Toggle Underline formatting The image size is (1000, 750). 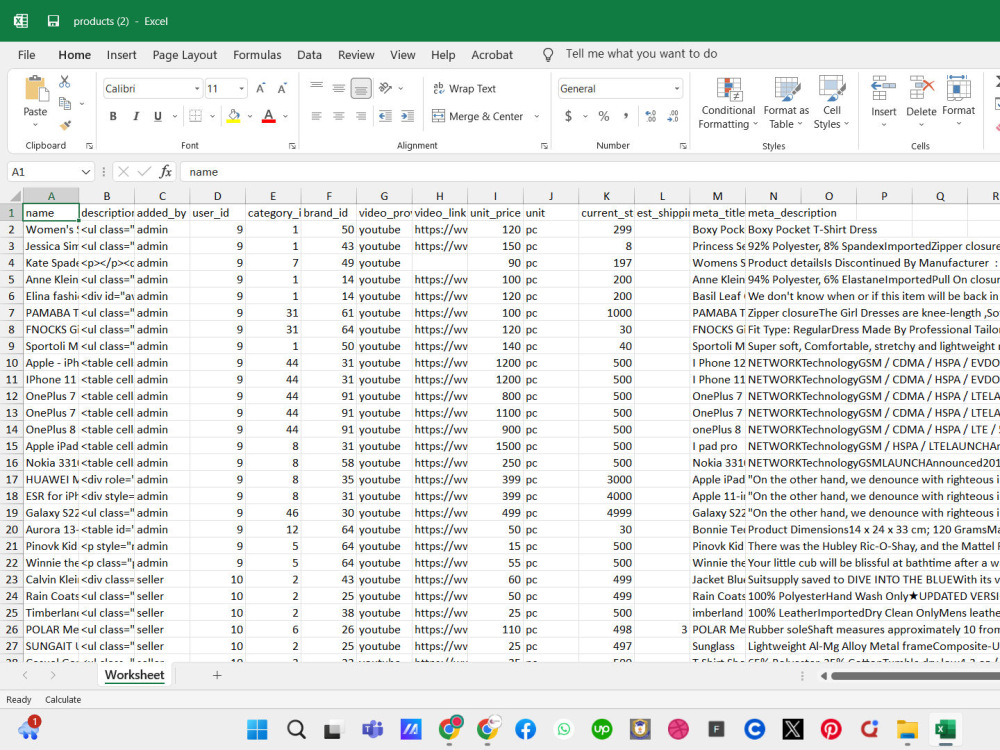[x=158, y=116]
